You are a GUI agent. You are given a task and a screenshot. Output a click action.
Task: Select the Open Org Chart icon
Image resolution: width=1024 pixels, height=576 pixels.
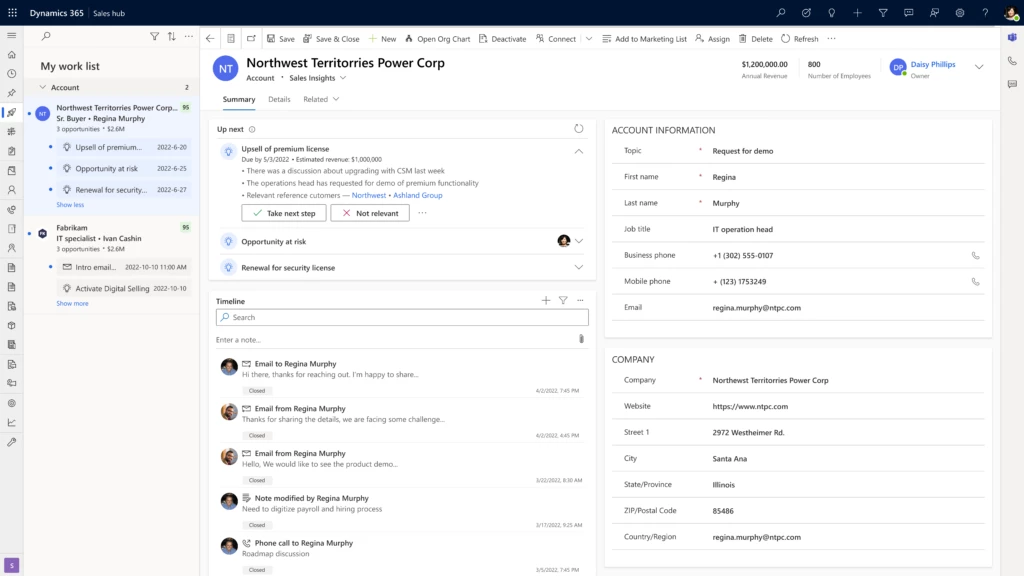tap(409, 38)
